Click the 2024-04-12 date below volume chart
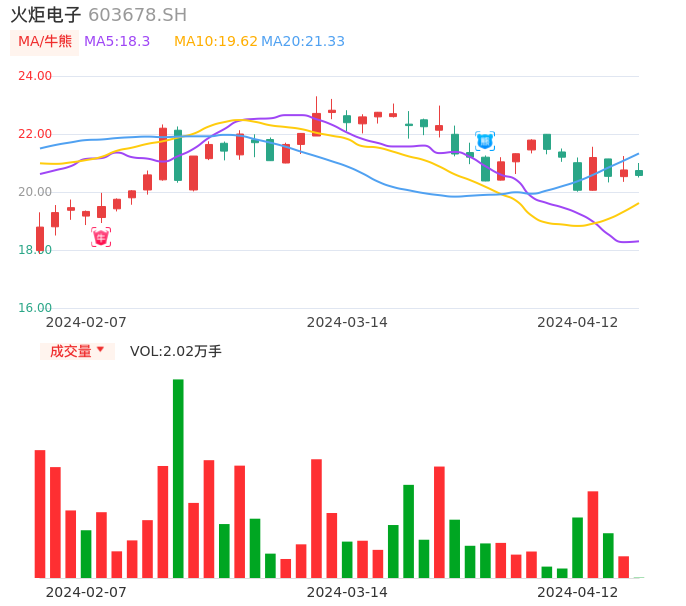Viewport: 686px width, 606px height. 578,592
